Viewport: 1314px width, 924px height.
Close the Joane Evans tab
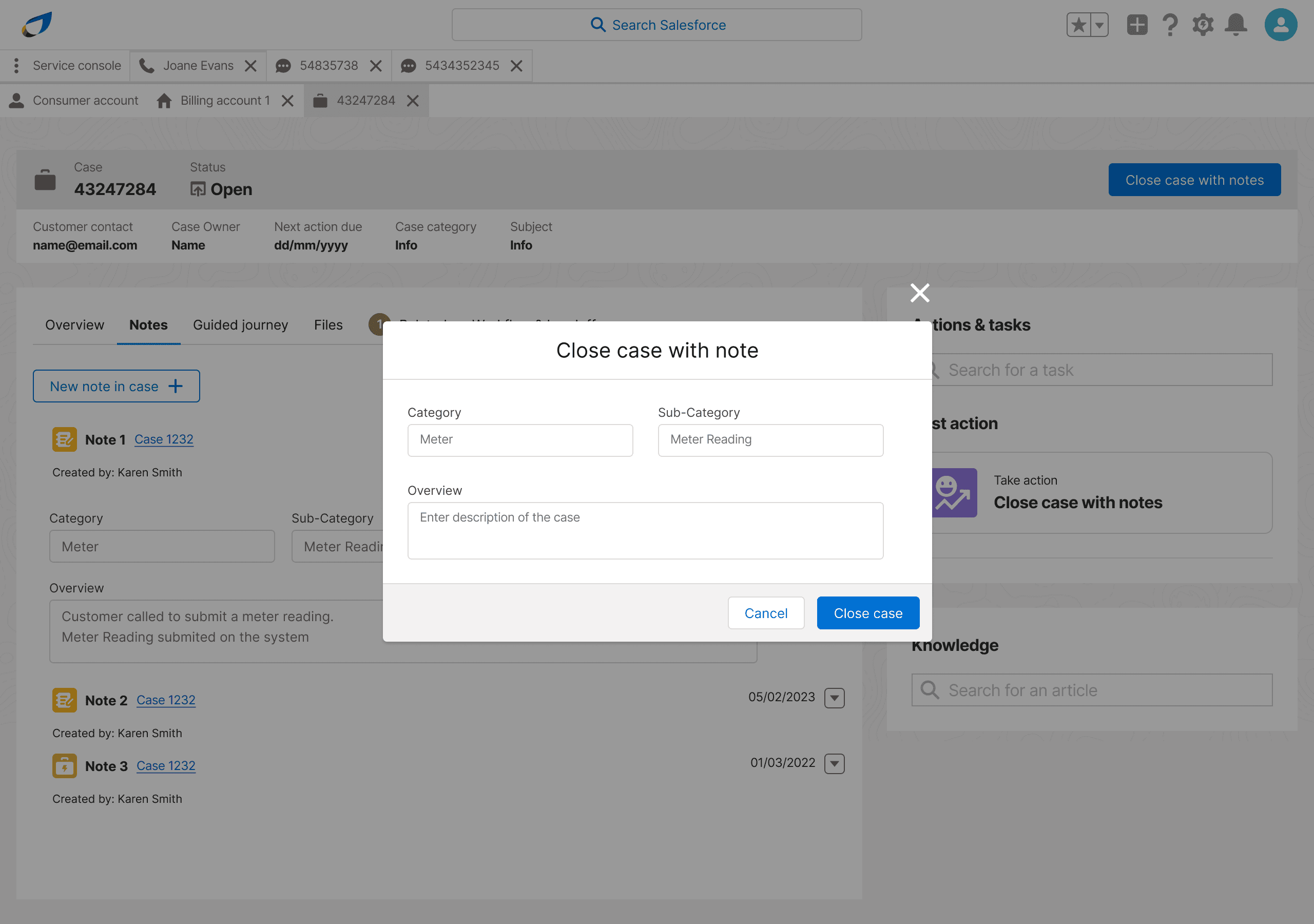point(250,66)
